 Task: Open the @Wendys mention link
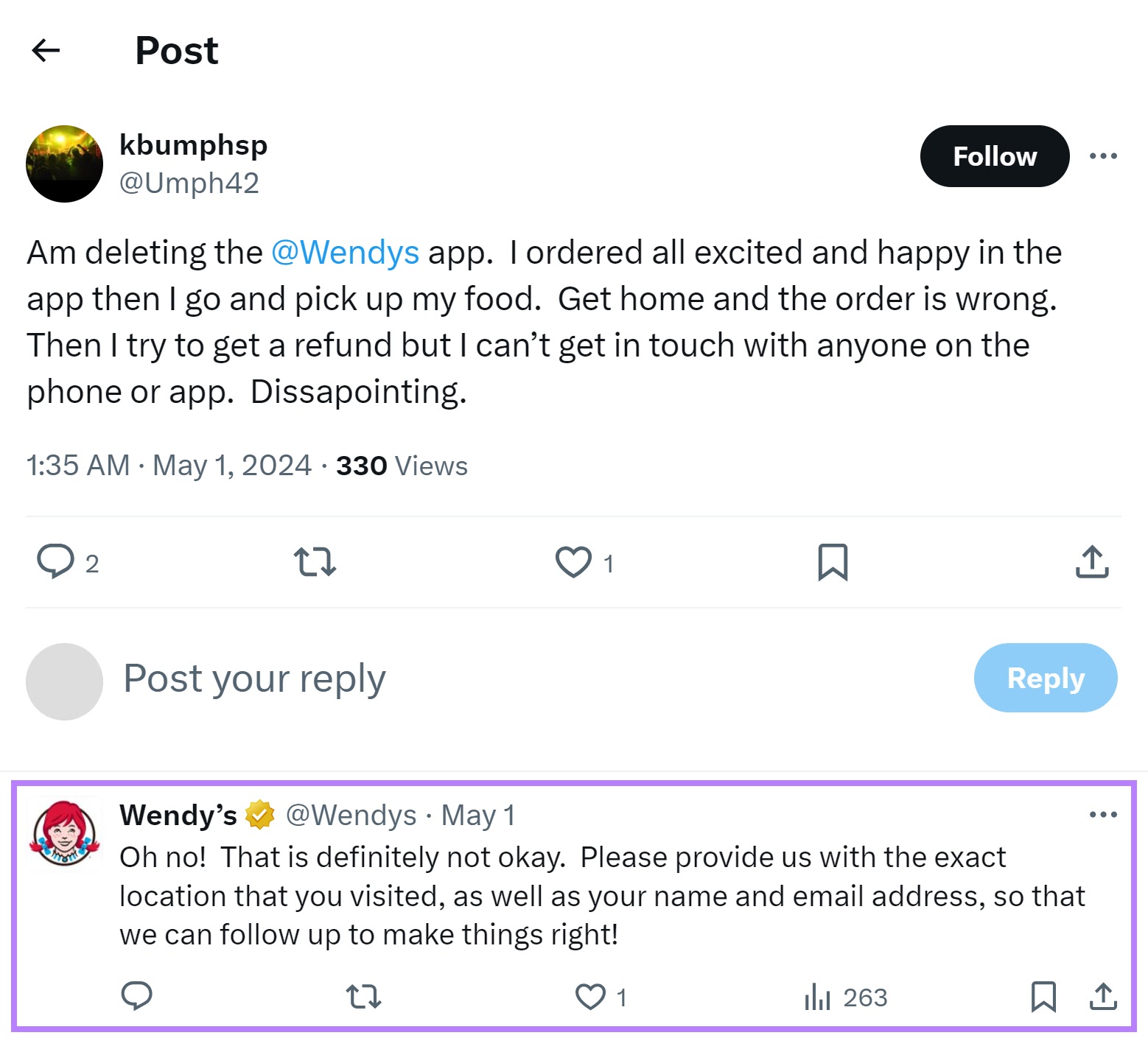tap(346, 251)
